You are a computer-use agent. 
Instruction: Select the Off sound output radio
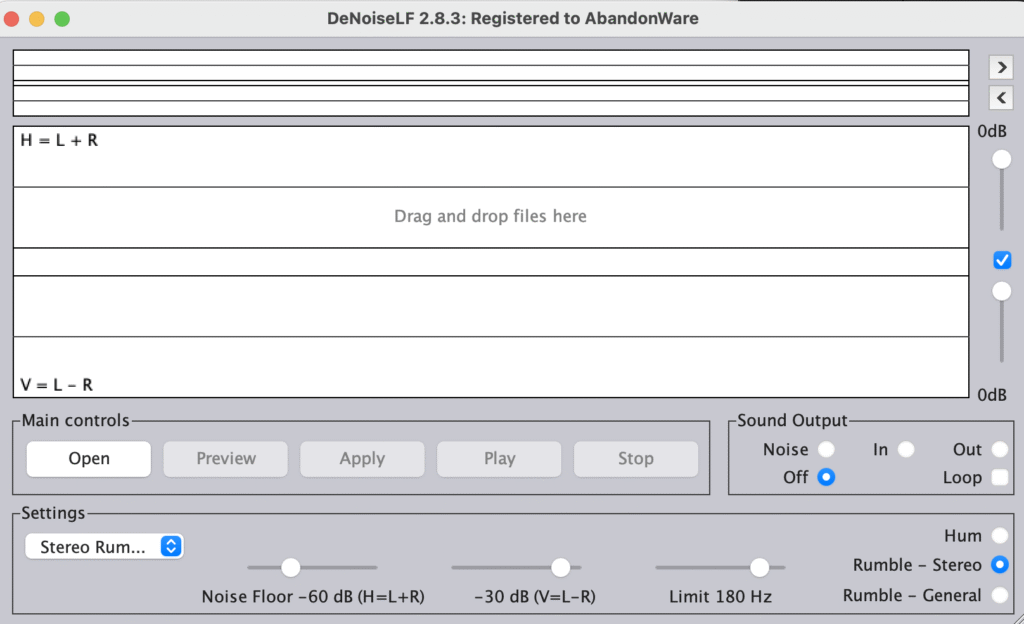pyautogui.click(x=826, y=477)
